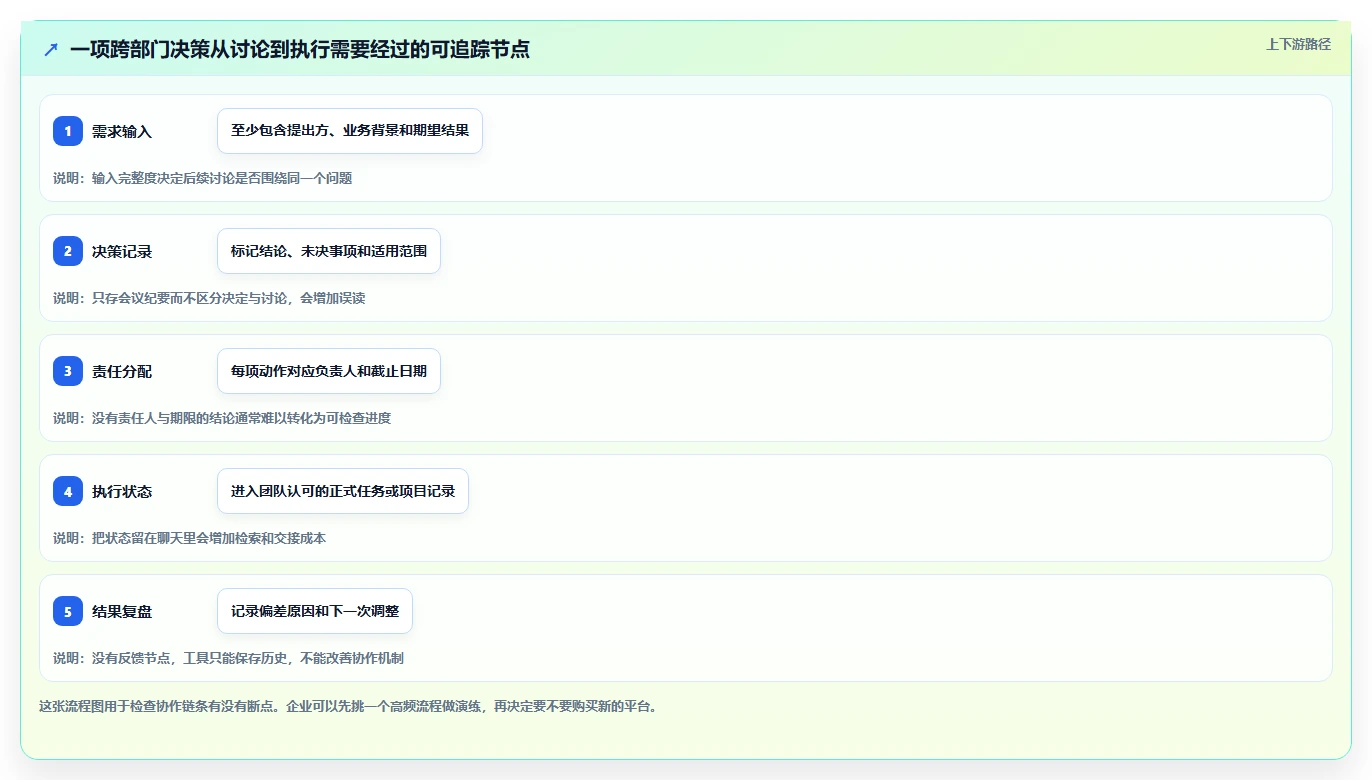Select the chip 每项动作对应负责人和截止日期
This screenshot has width=1372, height=780.
329,371
